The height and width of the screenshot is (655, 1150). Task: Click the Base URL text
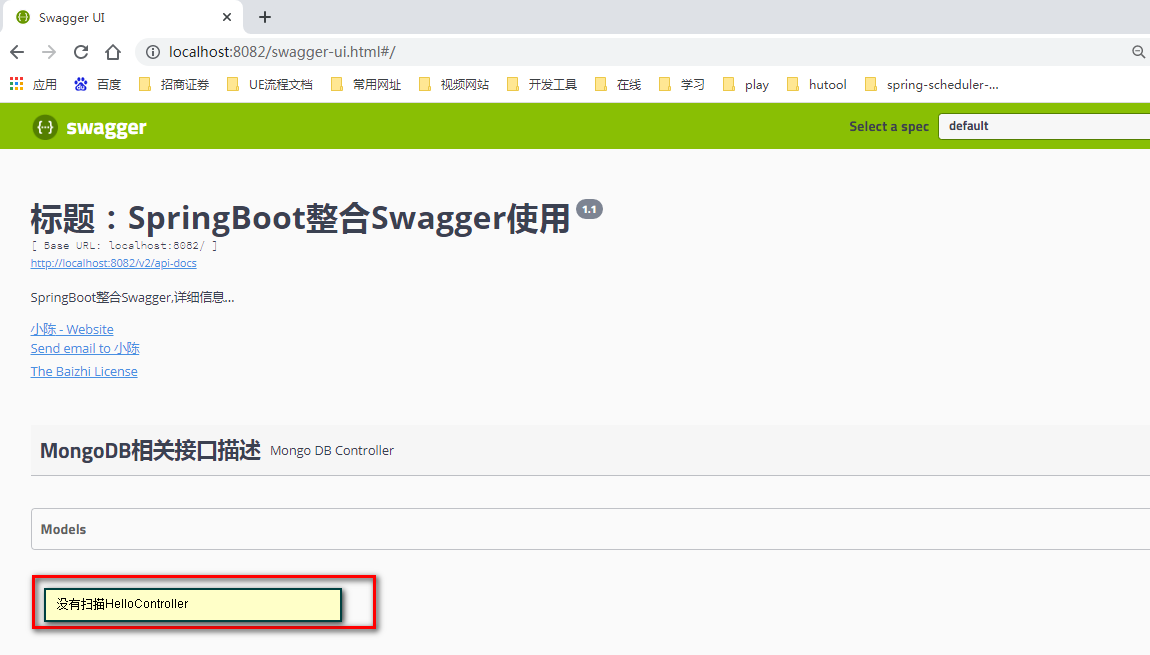click(124, 246)
